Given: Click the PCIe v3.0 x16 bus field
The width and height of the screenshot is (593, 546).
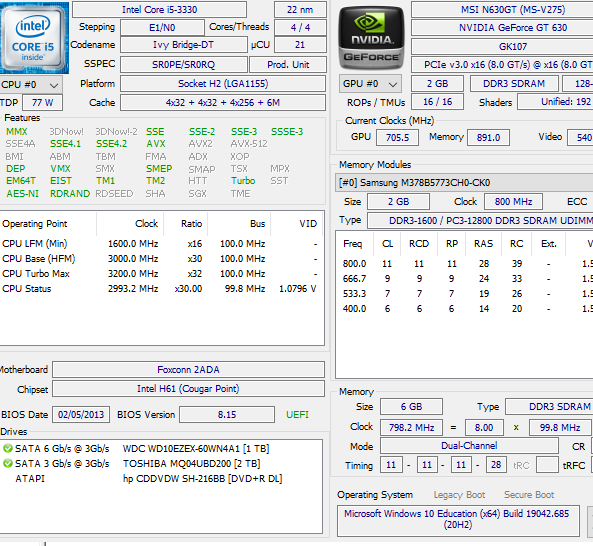Looking at the screenshot, I should pos(502,65).
